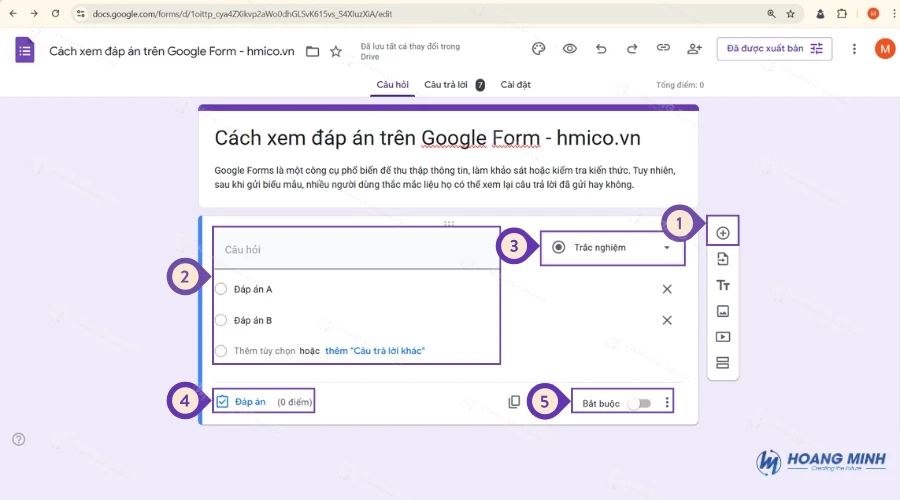Open the M account avatar
Screen dimensions: 900x500
885,49
